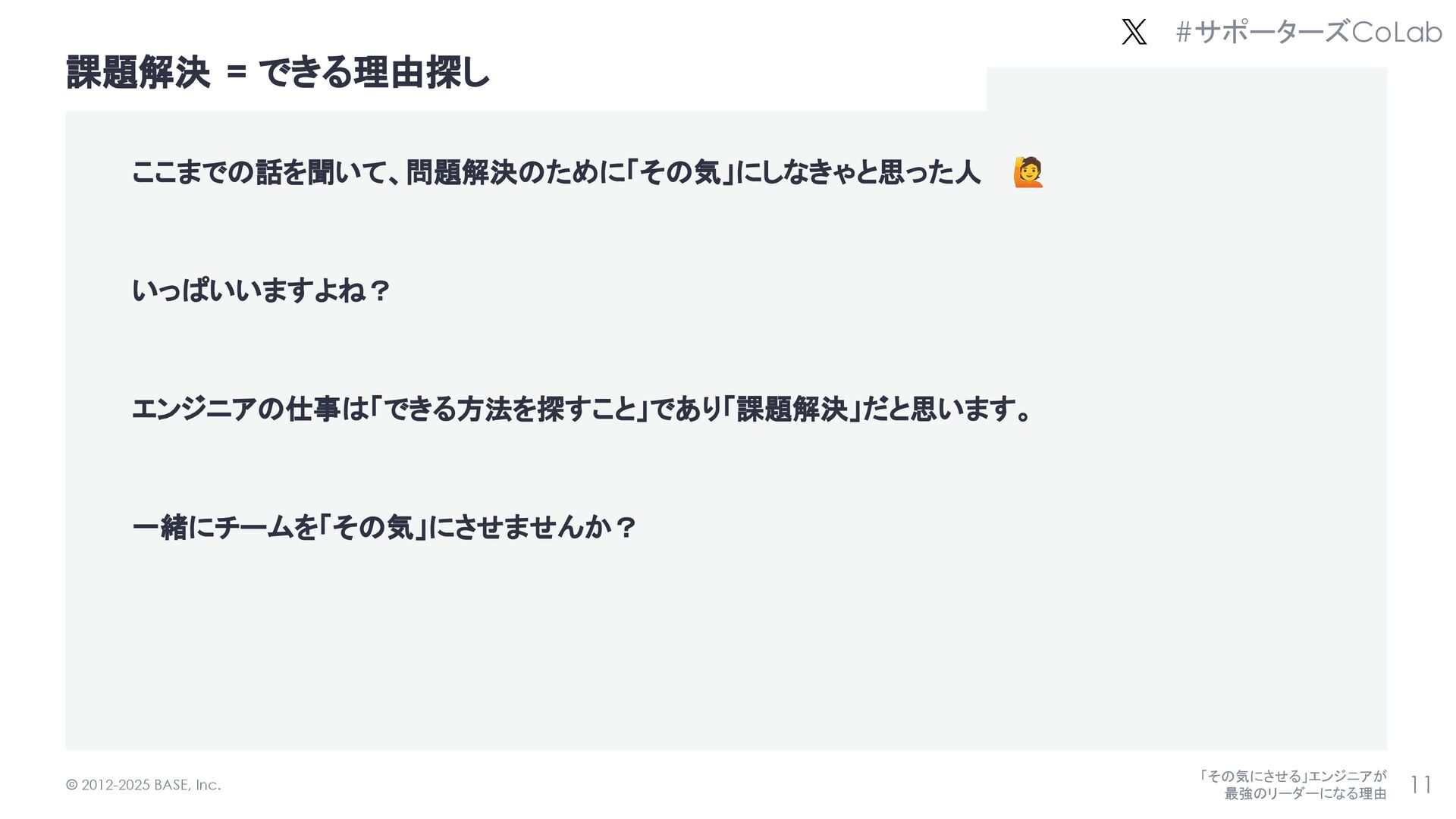This screenshot has width=1456, height=819.
Task: Open the #サポーターズCoLab hashtag
Action: (x=1309, y=32)
